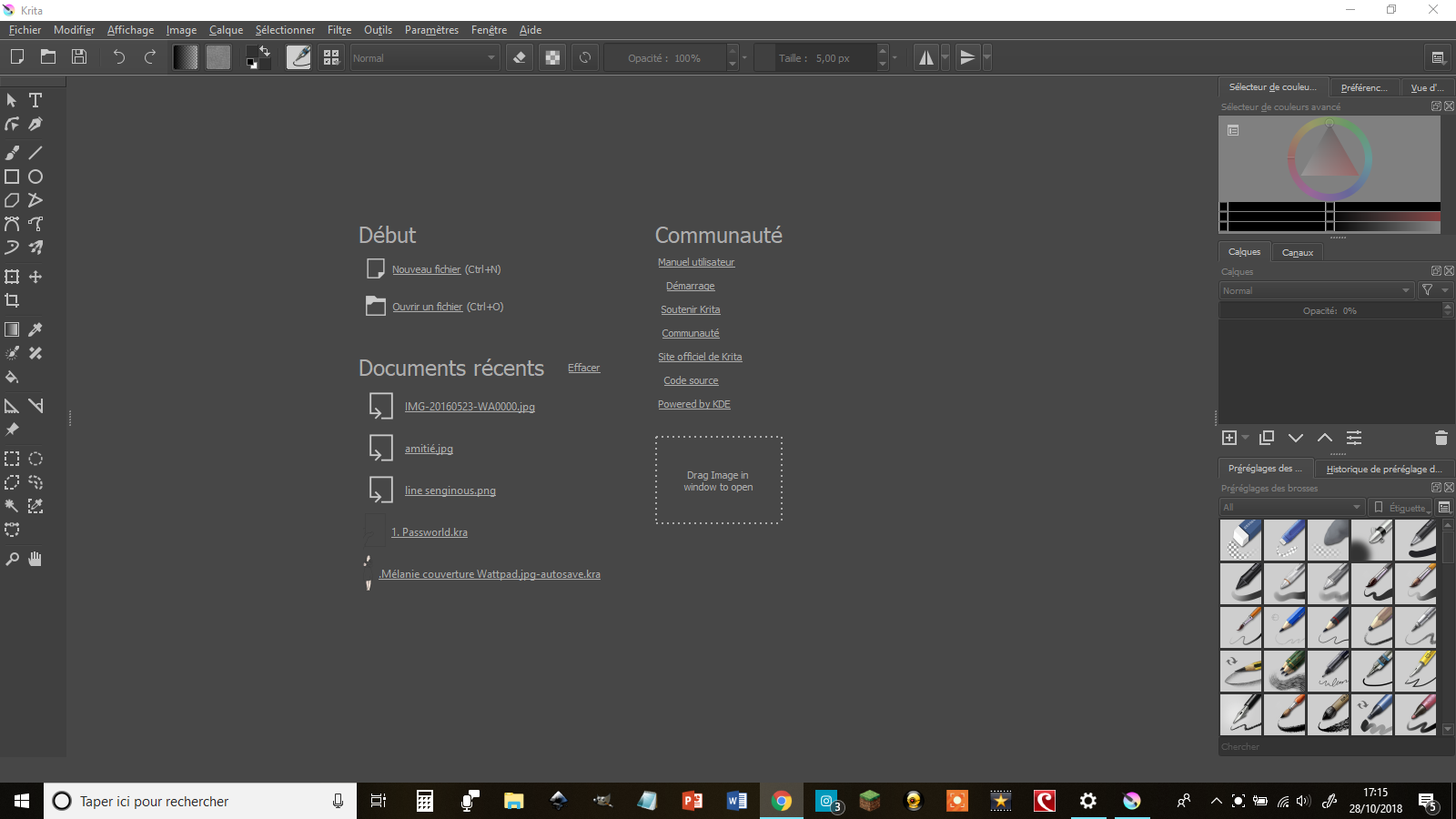Image resolution: width=1456 pixels, height=819 pixels.
Task: Open the layer filter funnel dropdown
Action: [1434, 290]
